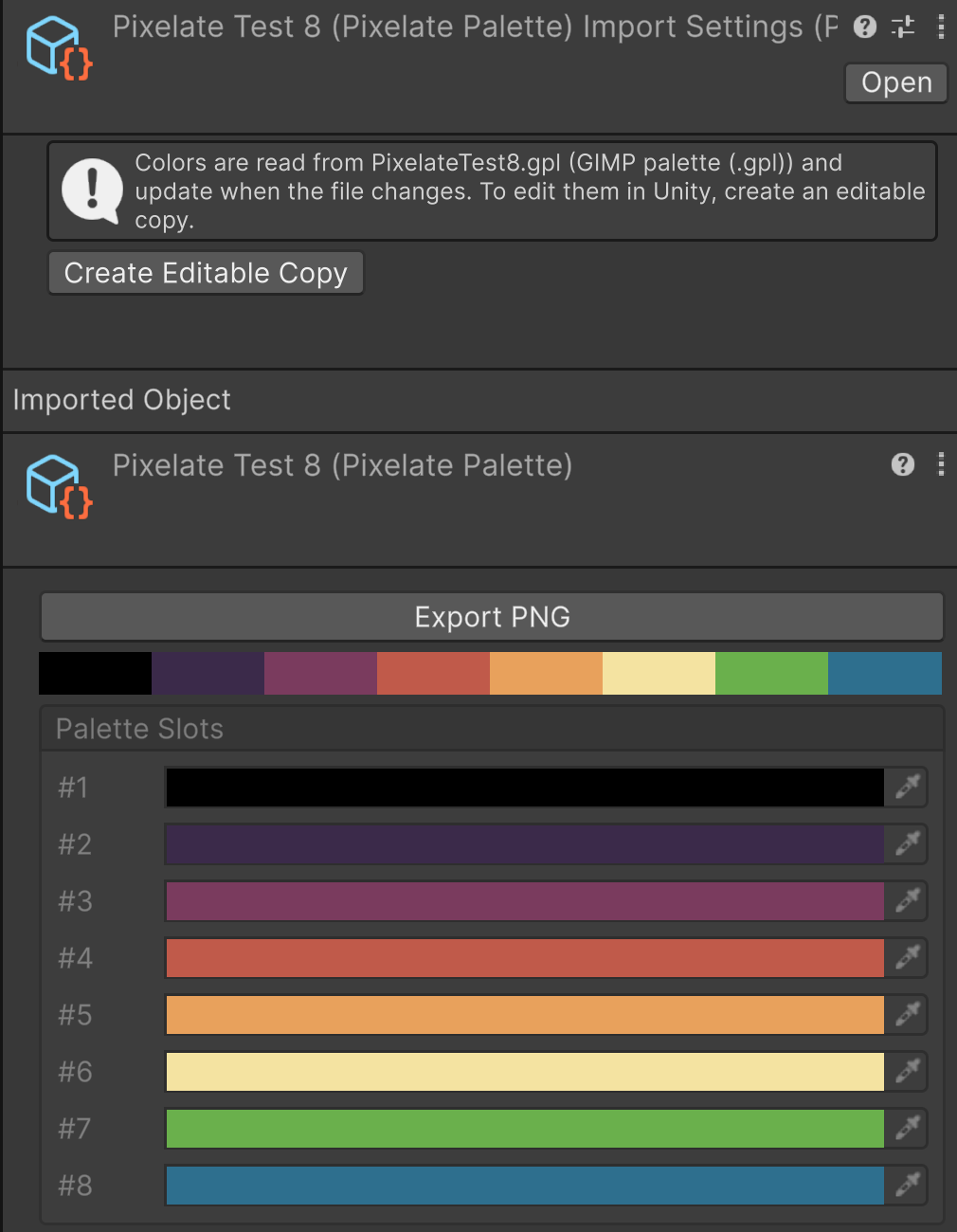Open Imported Object kebab menu
The height and width of the screenshot is (1232, 957).
point(941,464)
